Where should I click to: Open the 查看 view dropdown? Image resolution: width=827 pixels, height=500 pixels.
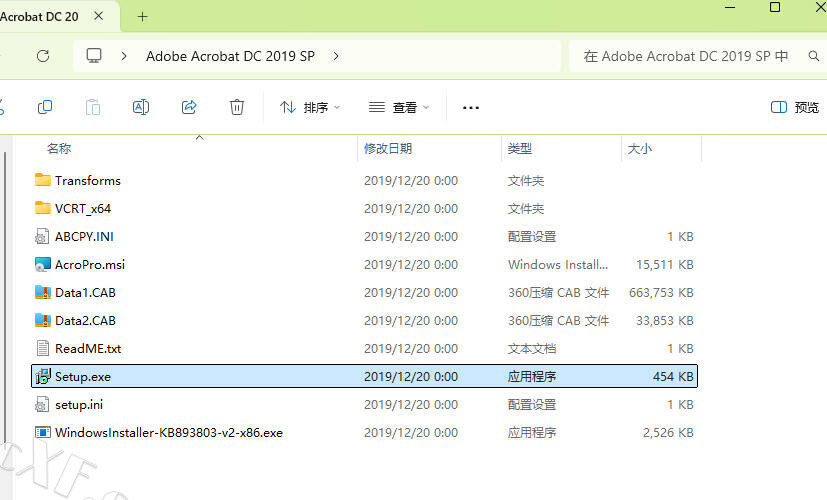pyautogui.click(x=399, y=108)
